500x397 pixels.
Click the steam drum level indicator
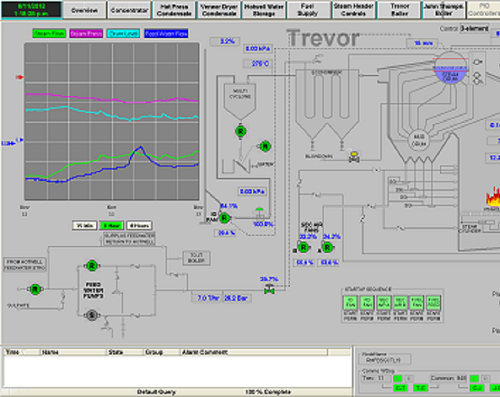pyautogui.click(x=451, y=71)
